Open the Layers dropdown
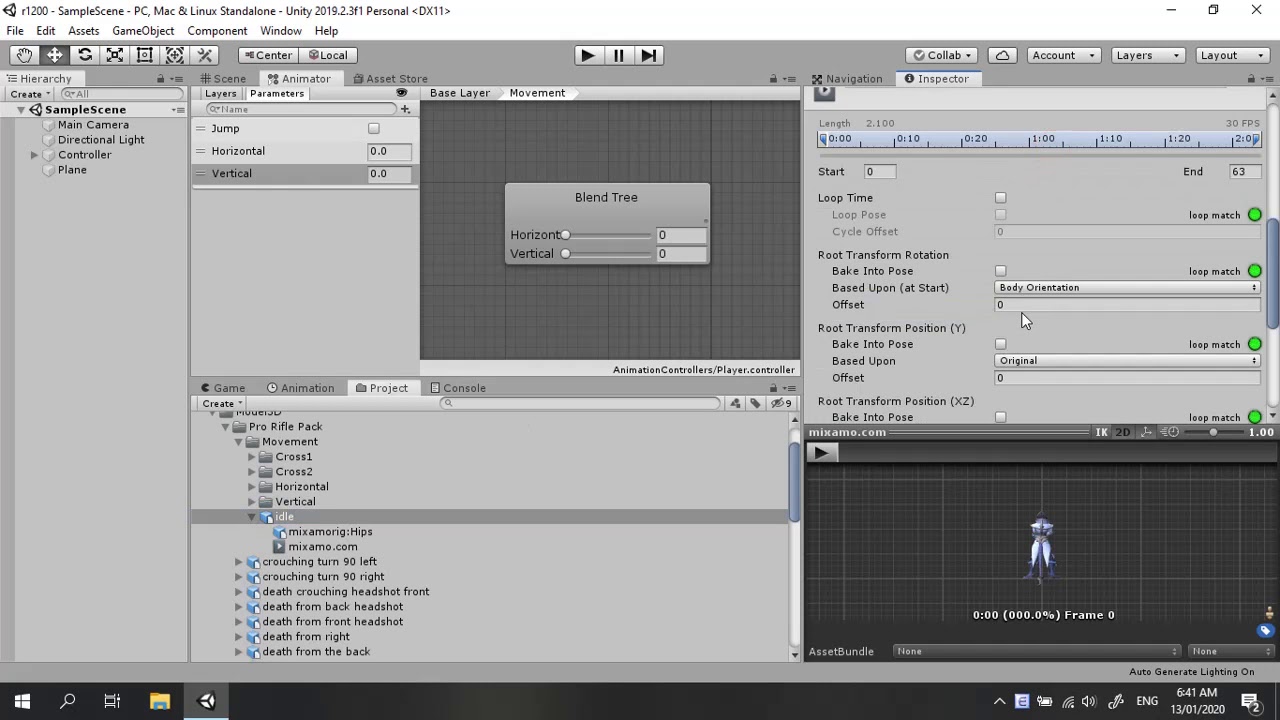Image resolution: width=1280 pixels, height=720 pixels. [x=1147, y=55]
